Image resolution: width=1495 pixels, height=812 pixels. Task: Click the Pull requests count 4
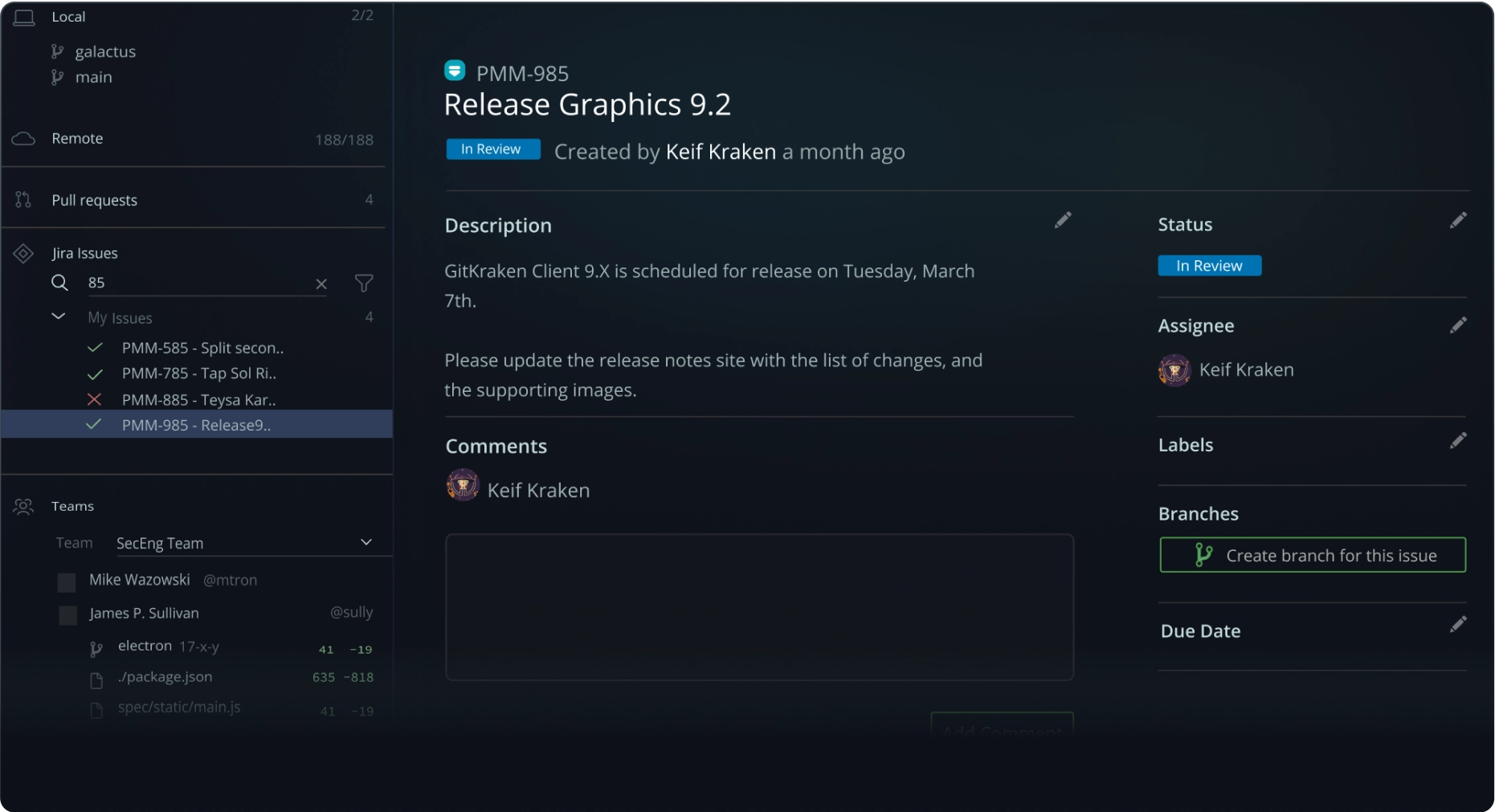pyautogui.click(x=369, y=199)
